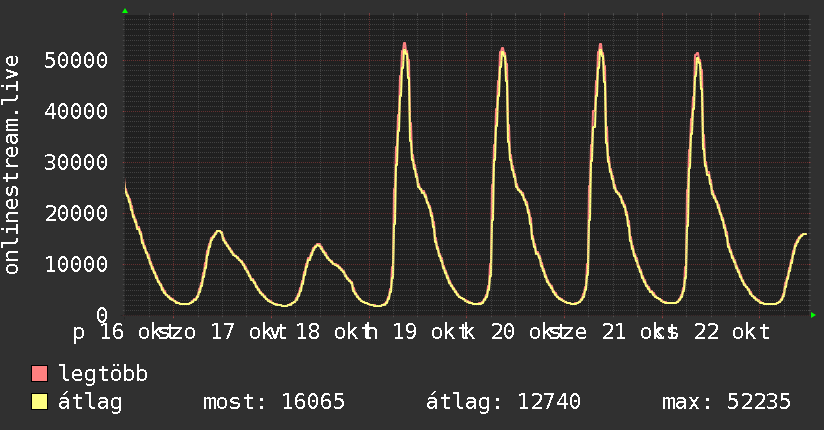This screenshot has width=824, height=430.
Task: Click the yellow átlag legend swatch
Action: 39,402
